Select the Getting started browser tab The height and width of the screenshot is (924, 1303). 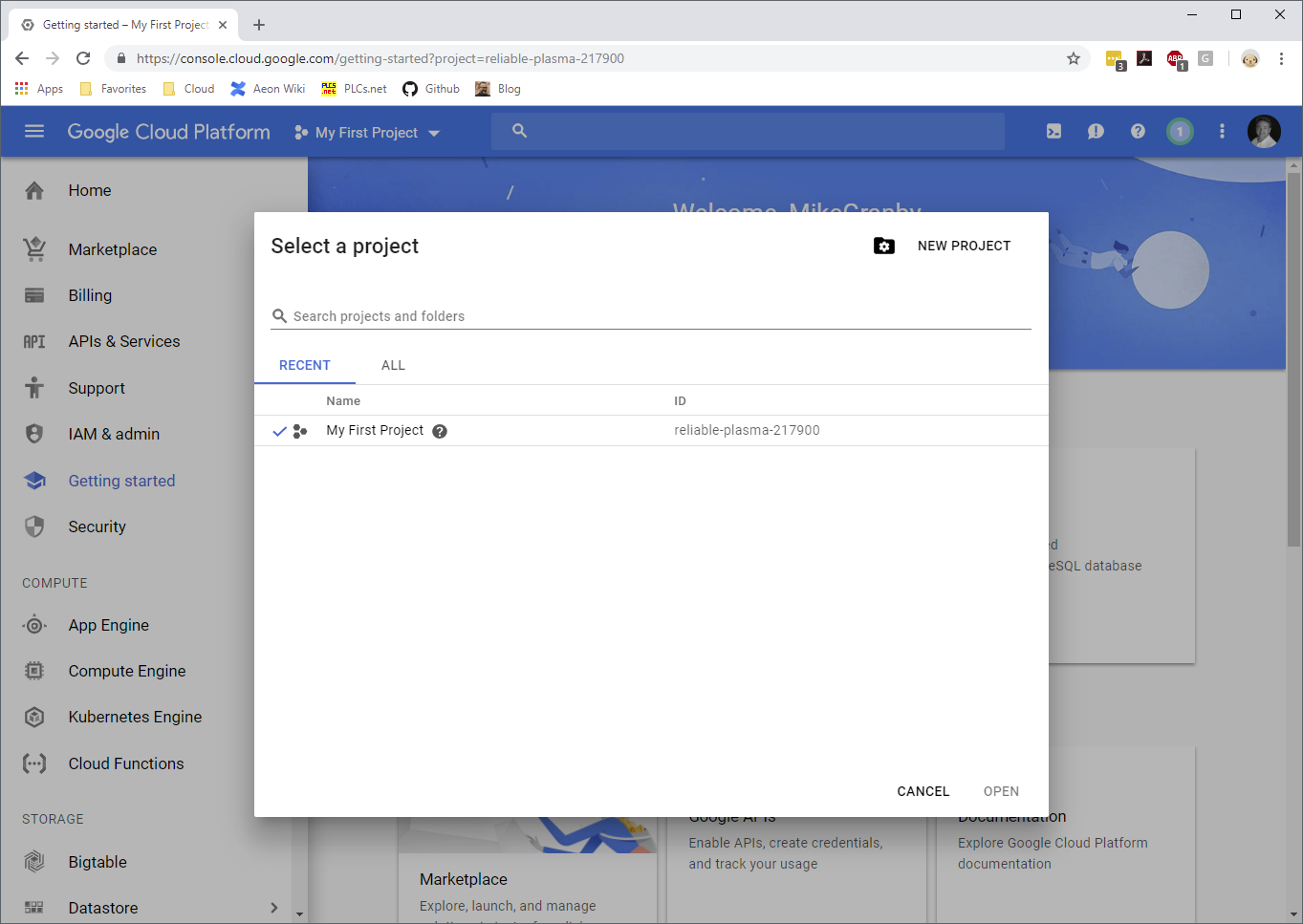pos(124,25)
